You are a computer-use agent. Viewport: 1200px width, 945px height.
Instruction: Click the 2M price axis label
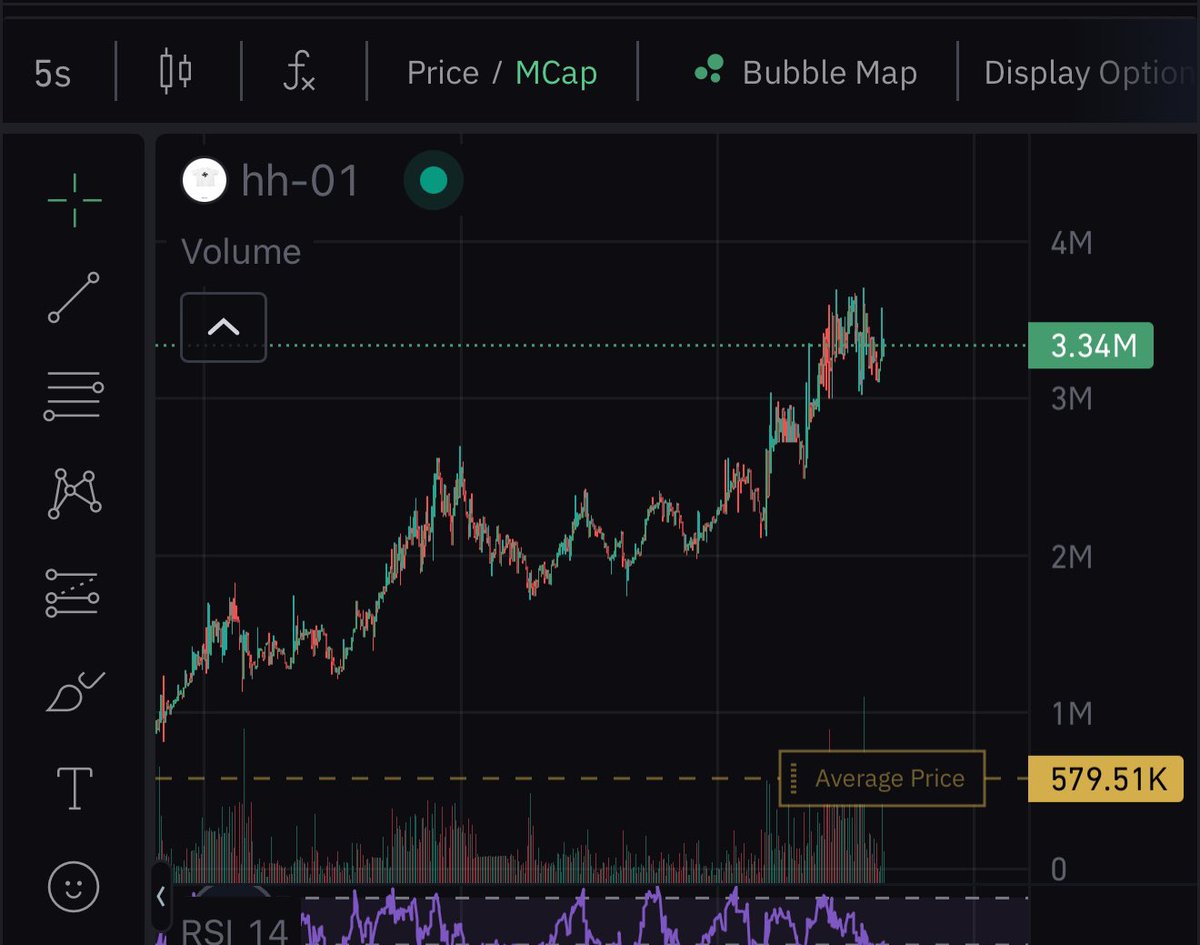pos(1071,556)
